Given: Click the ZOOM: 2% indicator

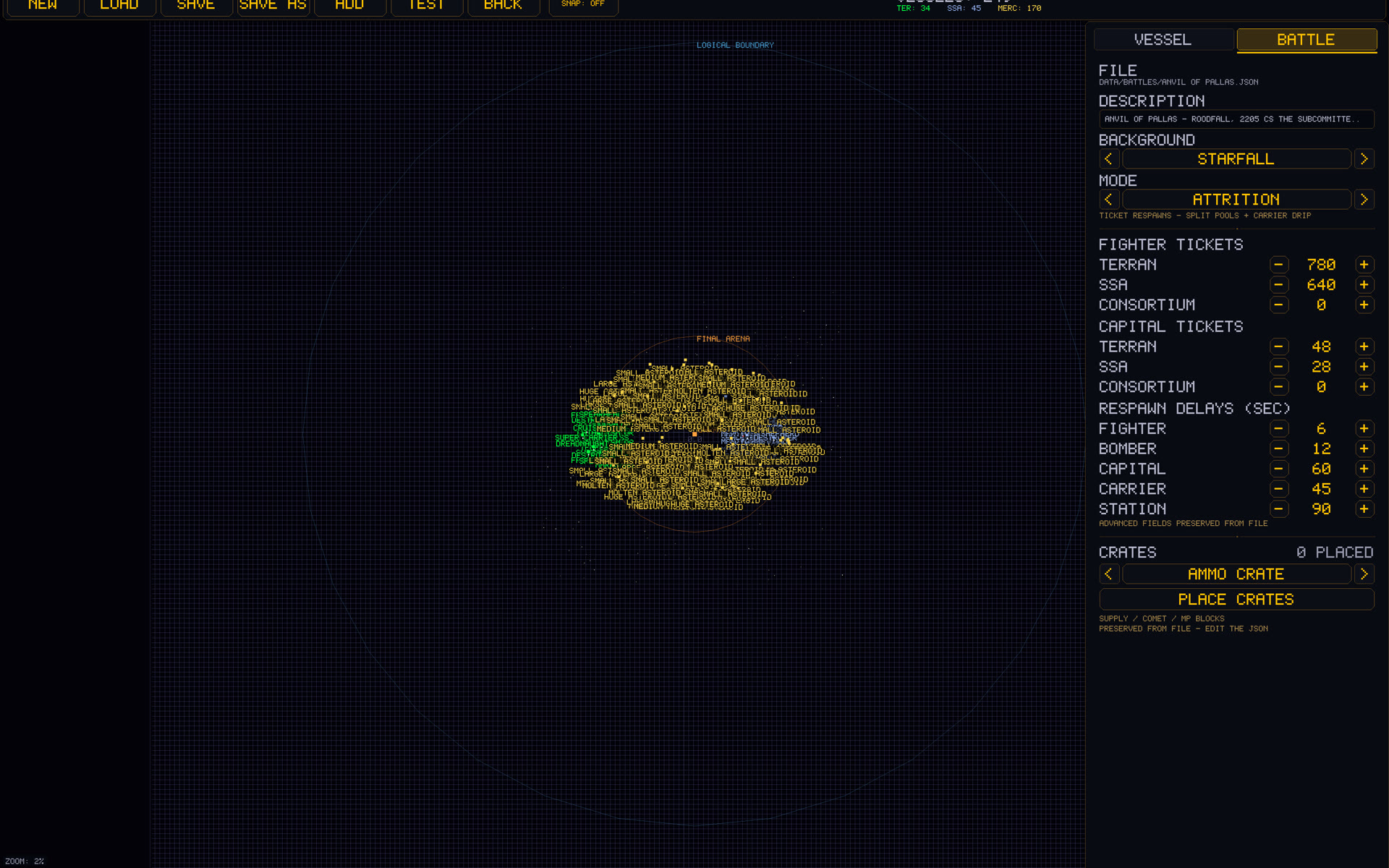Looking at the screenshot, I should (25, 861).
